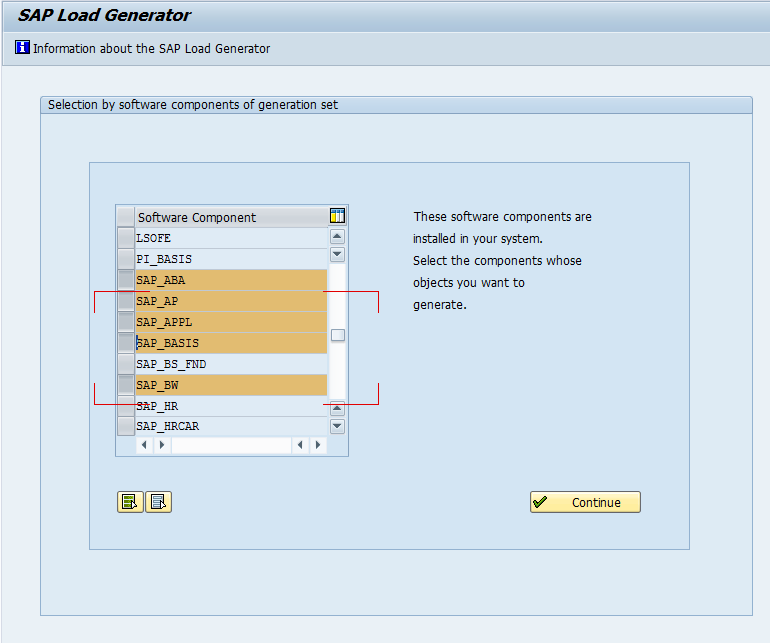This screenshot has height=643, width=770.
Task: Click the blue information icon
Action: 22,48
